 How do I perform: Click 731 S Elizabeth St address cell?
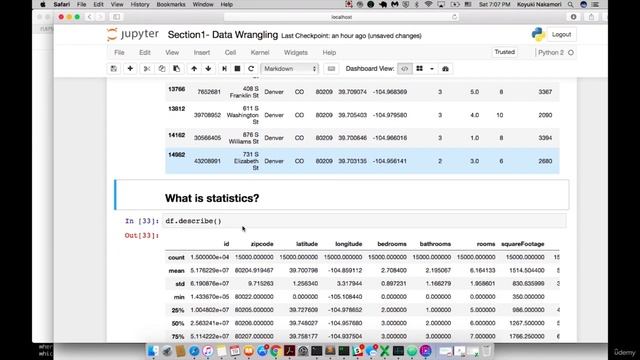pyautogui.click(x=246, y=161)
